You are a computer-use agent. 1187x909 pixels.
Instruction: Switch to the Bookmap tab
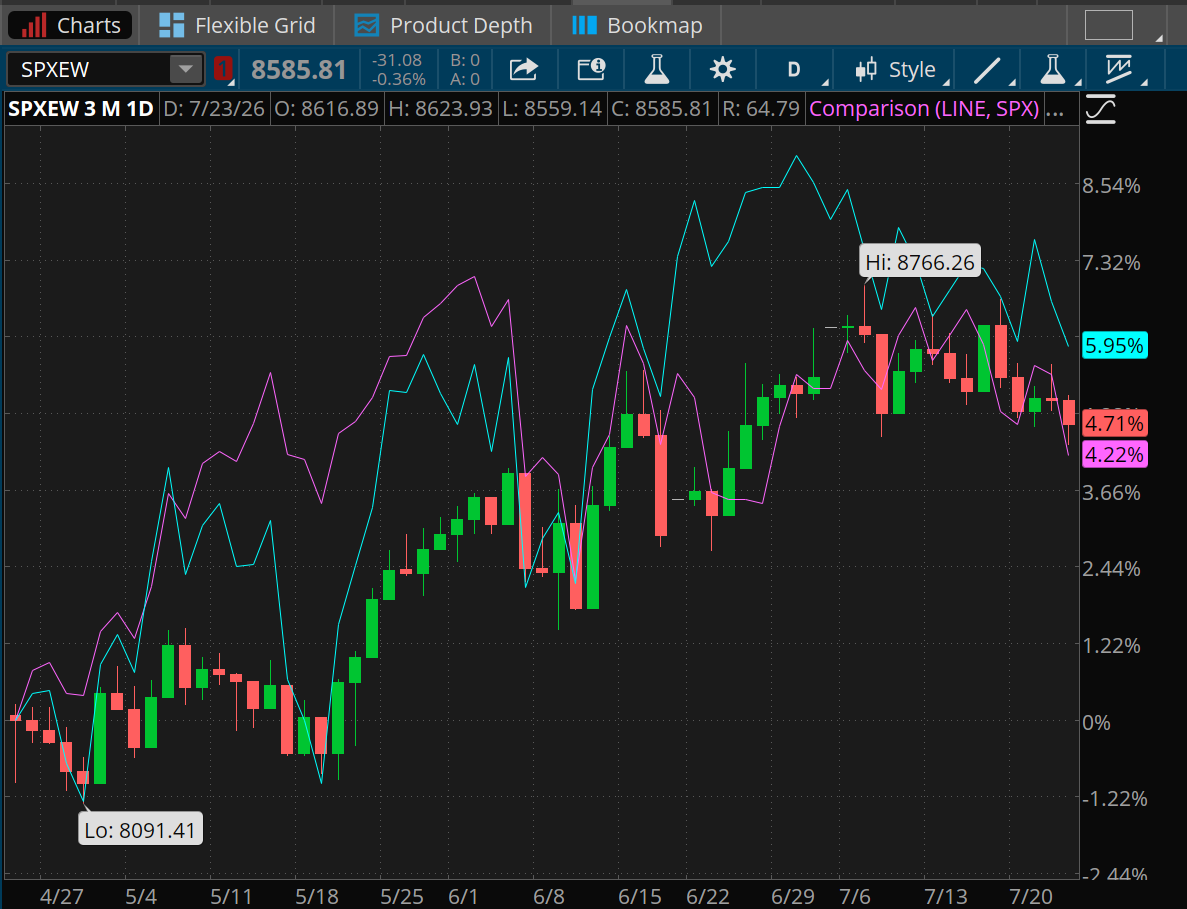[637, 25]
